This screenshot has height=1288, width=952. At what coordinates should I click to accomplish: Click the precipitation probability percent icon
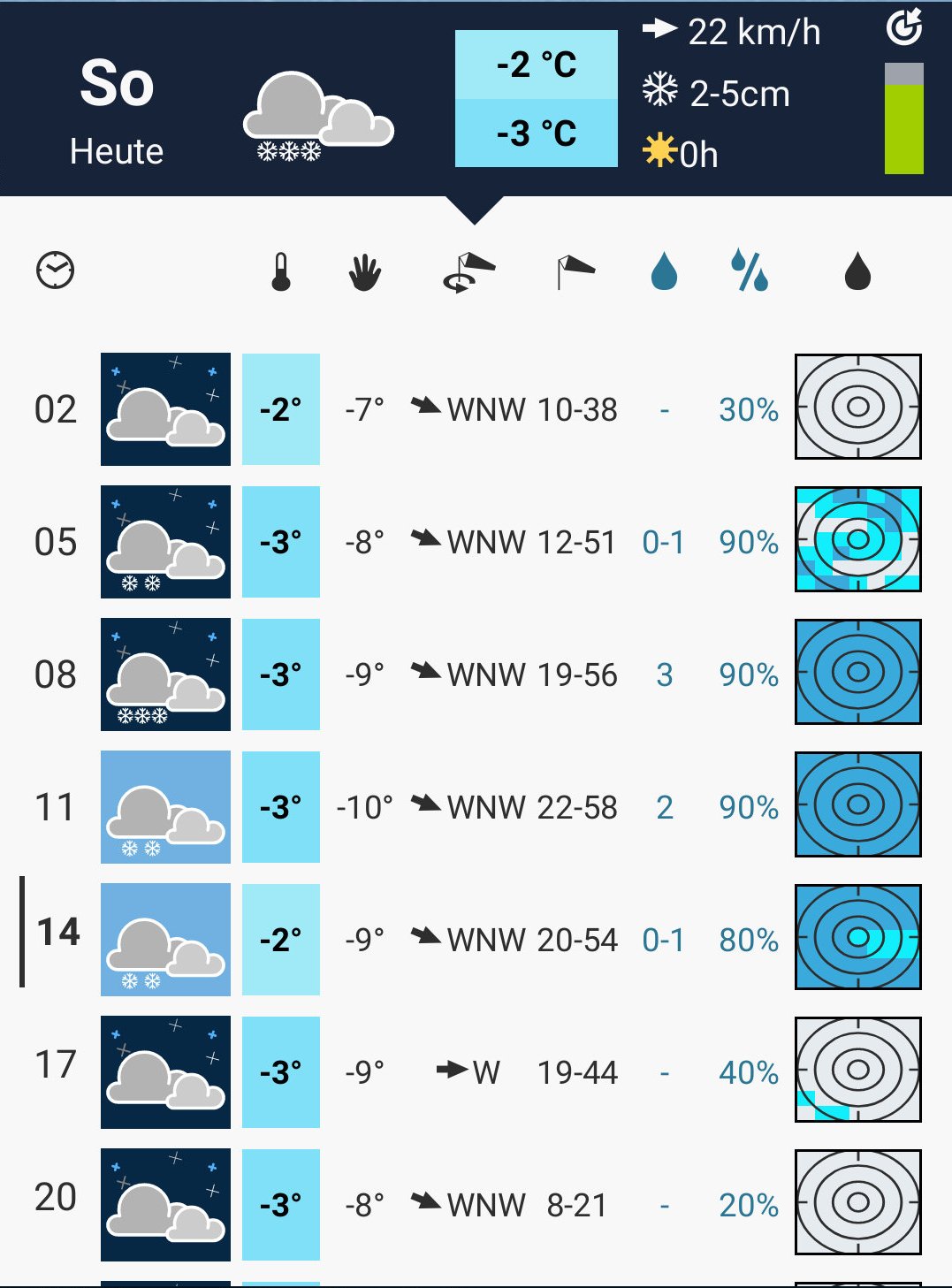pos(750,271)
